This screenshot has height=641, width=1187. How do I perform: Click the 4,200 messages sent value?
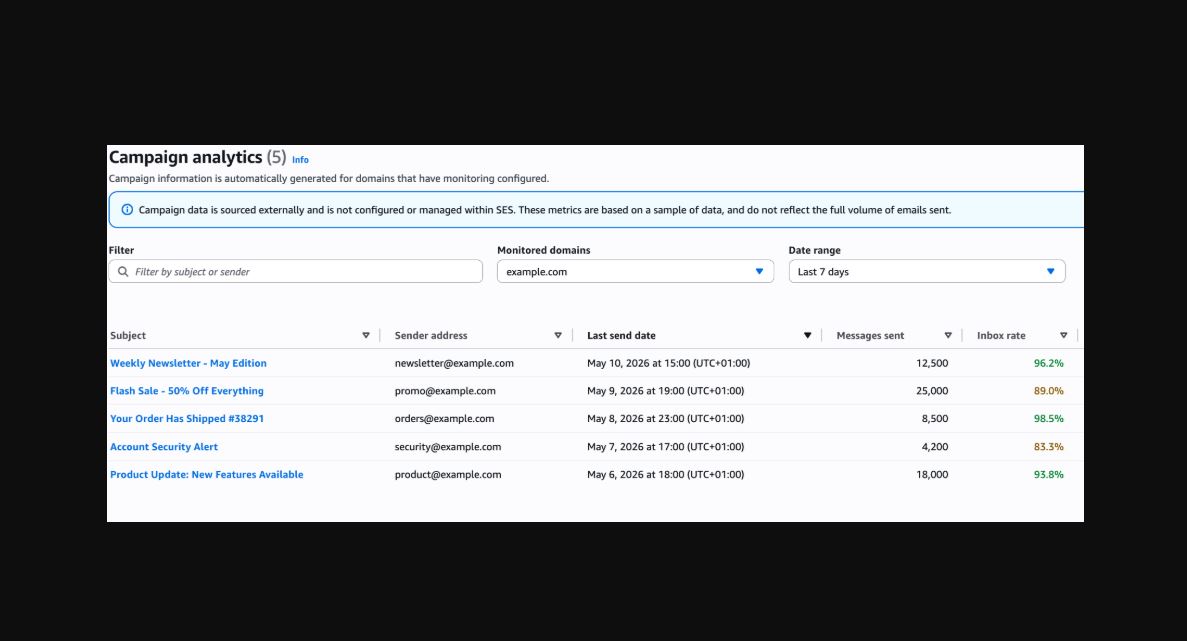pyautogui.click(x=935, y=447)
